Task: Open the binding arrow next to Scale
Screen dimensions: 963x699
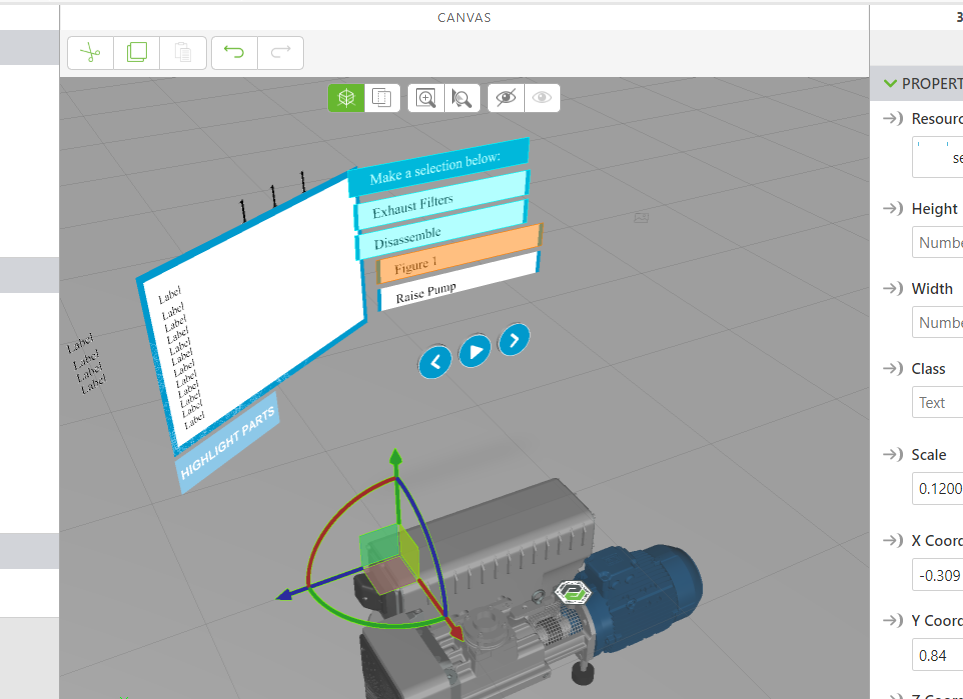Action: (x=892, y=455)
